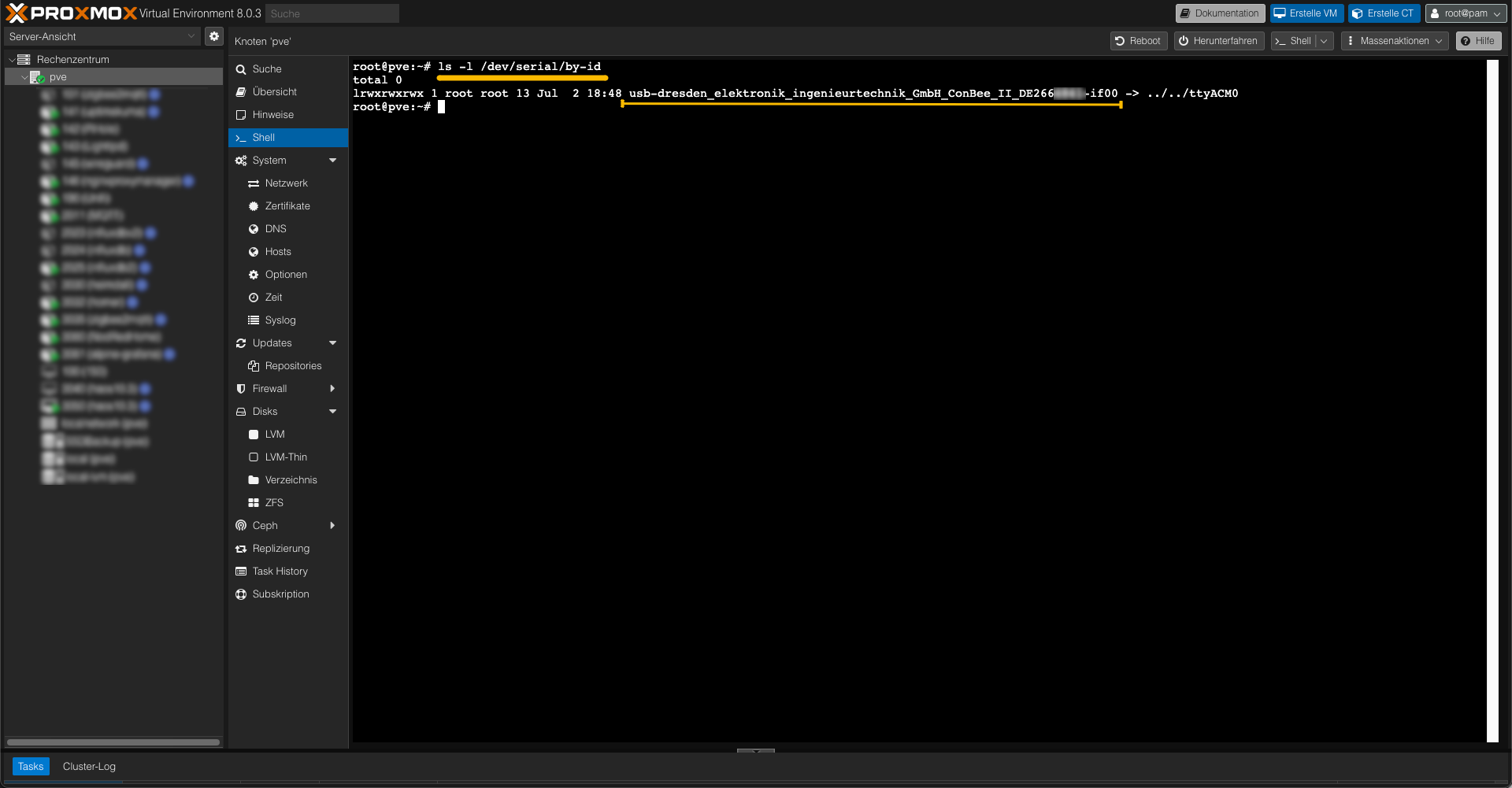Screen dimensions: 1512x788
Task: Open Hosts via its icon
Action: [254, 251]
